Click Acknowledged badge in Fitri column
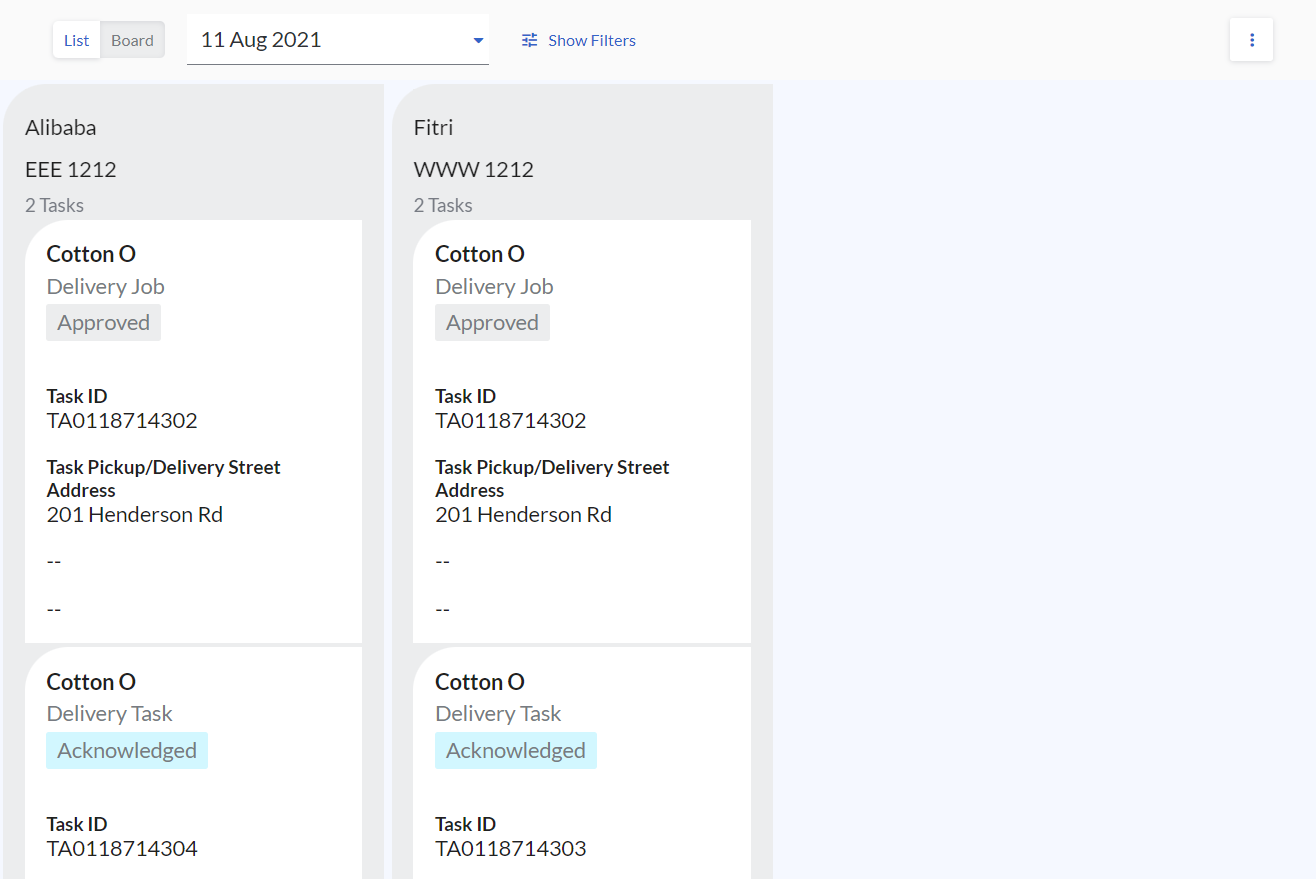1316x879 pixels. click(x=516, y=751)
